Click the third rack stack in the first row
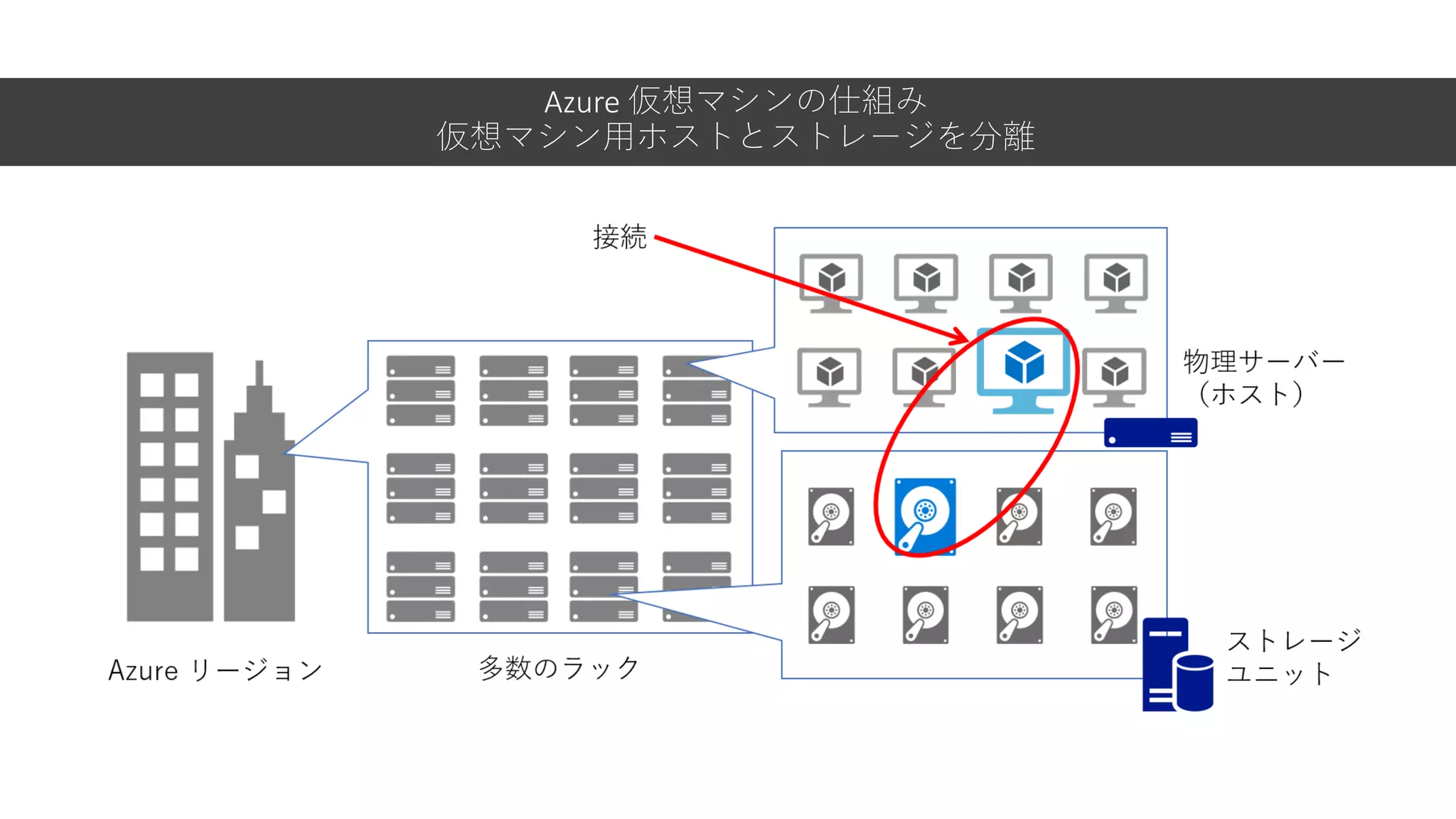The height and width of the screenshot is (819, 1456). pos(604,390)
